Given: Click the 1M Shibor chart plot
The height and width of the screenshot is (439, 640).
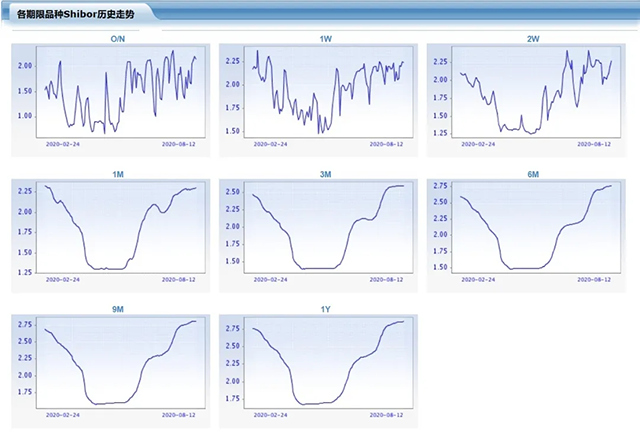Looking at the screenshot, I should coord(120,228).
